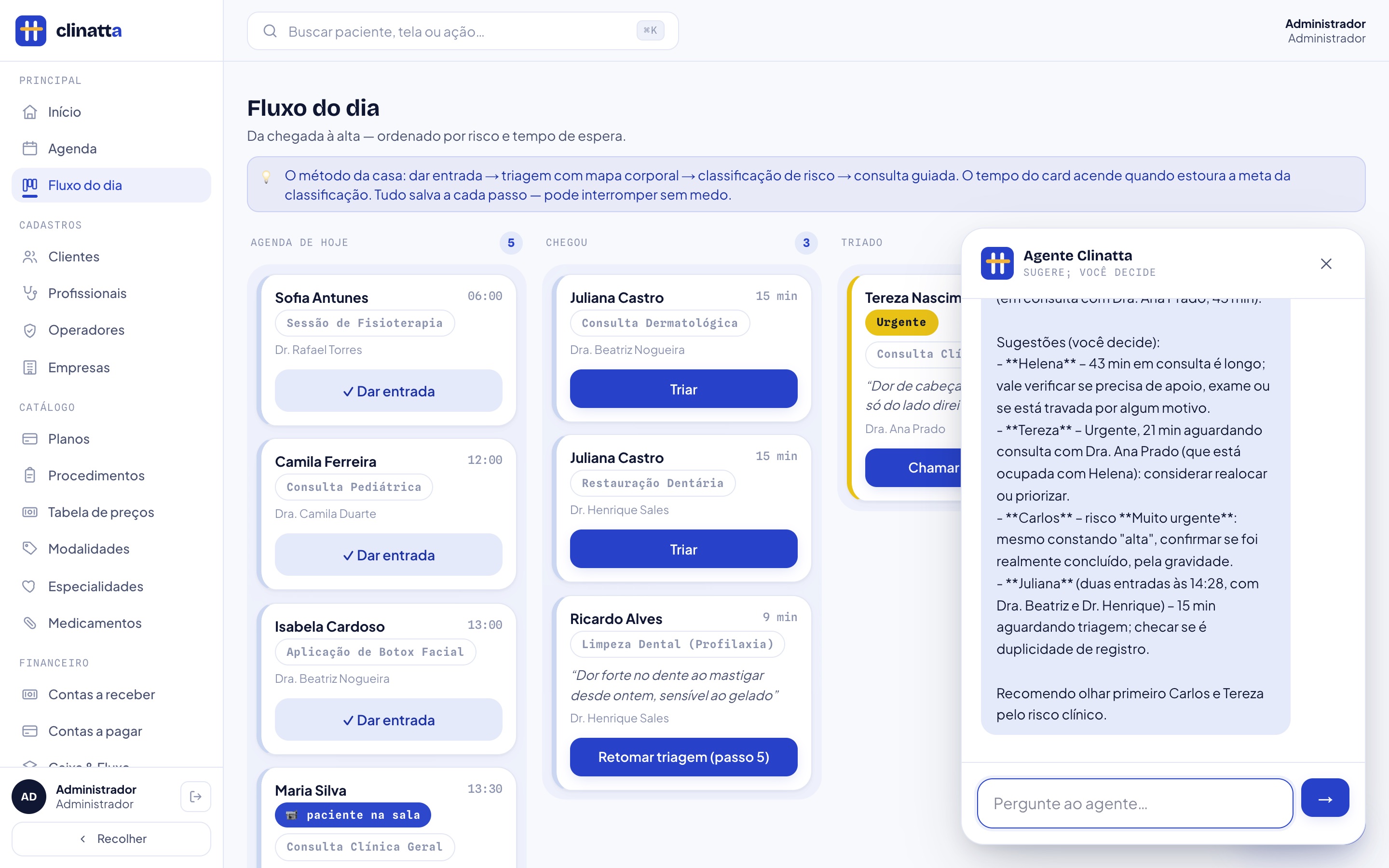The image size is (1389, 868).
Task: Open Especialidades from the sidebar
Action: point(111,586)
